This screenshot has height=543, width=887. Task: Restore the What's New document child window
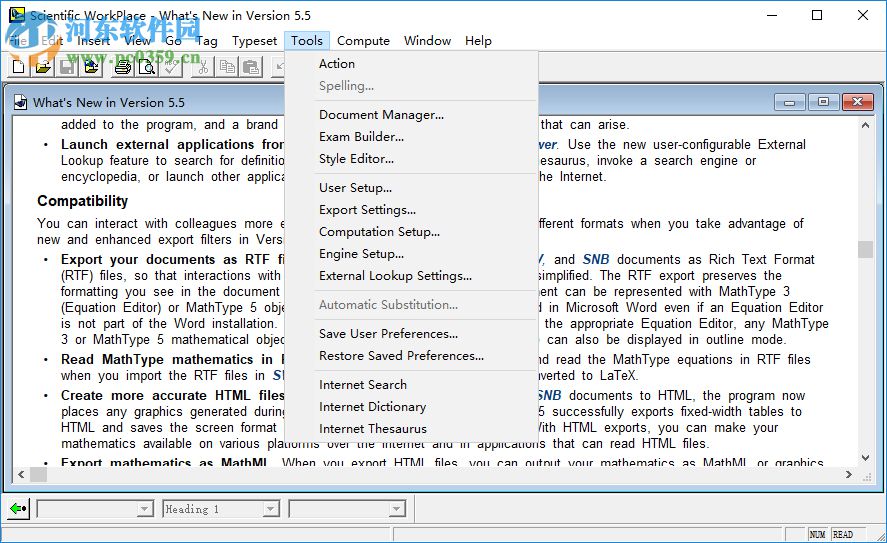tap(823, 102)
